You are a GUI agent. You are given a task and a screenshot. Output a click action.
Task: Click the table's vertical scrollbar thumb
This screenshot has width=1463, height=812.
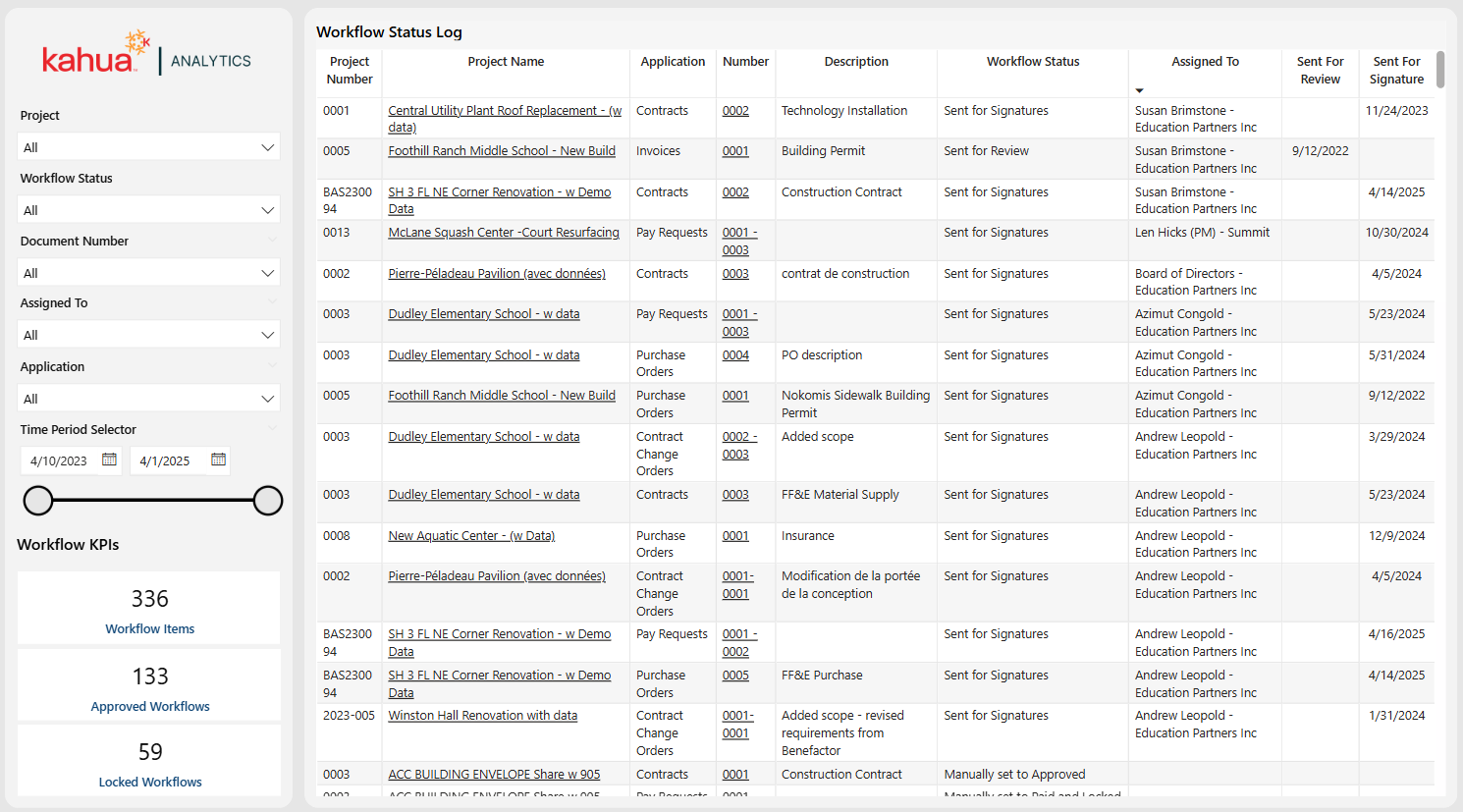1440,70
